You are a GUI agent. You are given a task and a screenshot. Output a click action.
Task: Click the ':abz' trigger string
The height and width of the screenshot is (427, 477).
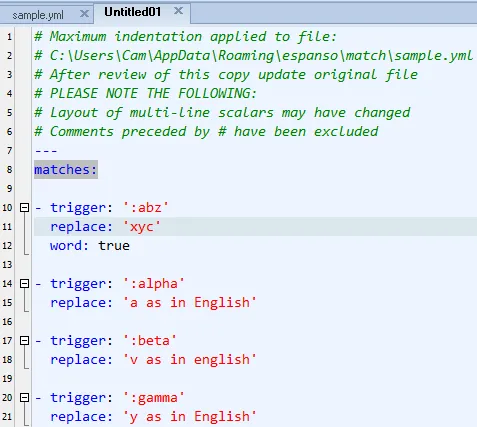(146, 208)
